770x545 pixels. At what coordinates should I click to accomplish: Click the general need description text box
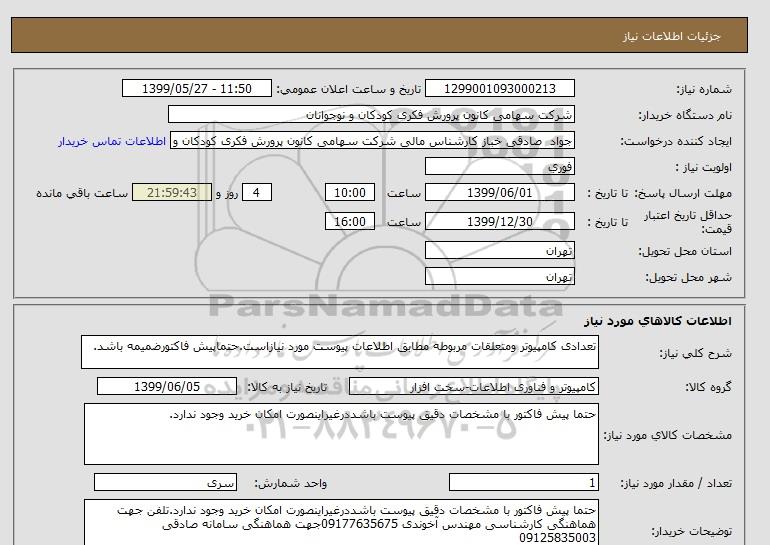point(340,352)
